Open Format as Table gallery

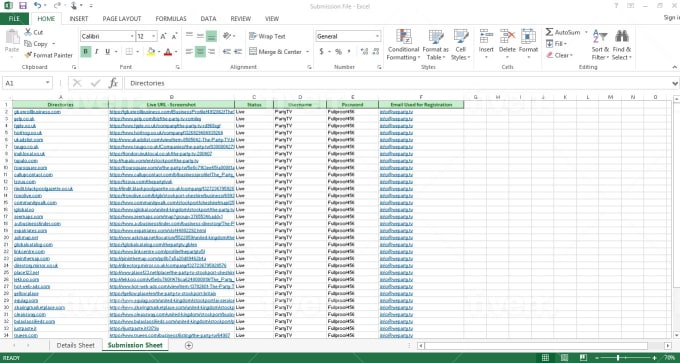point(435,45)
